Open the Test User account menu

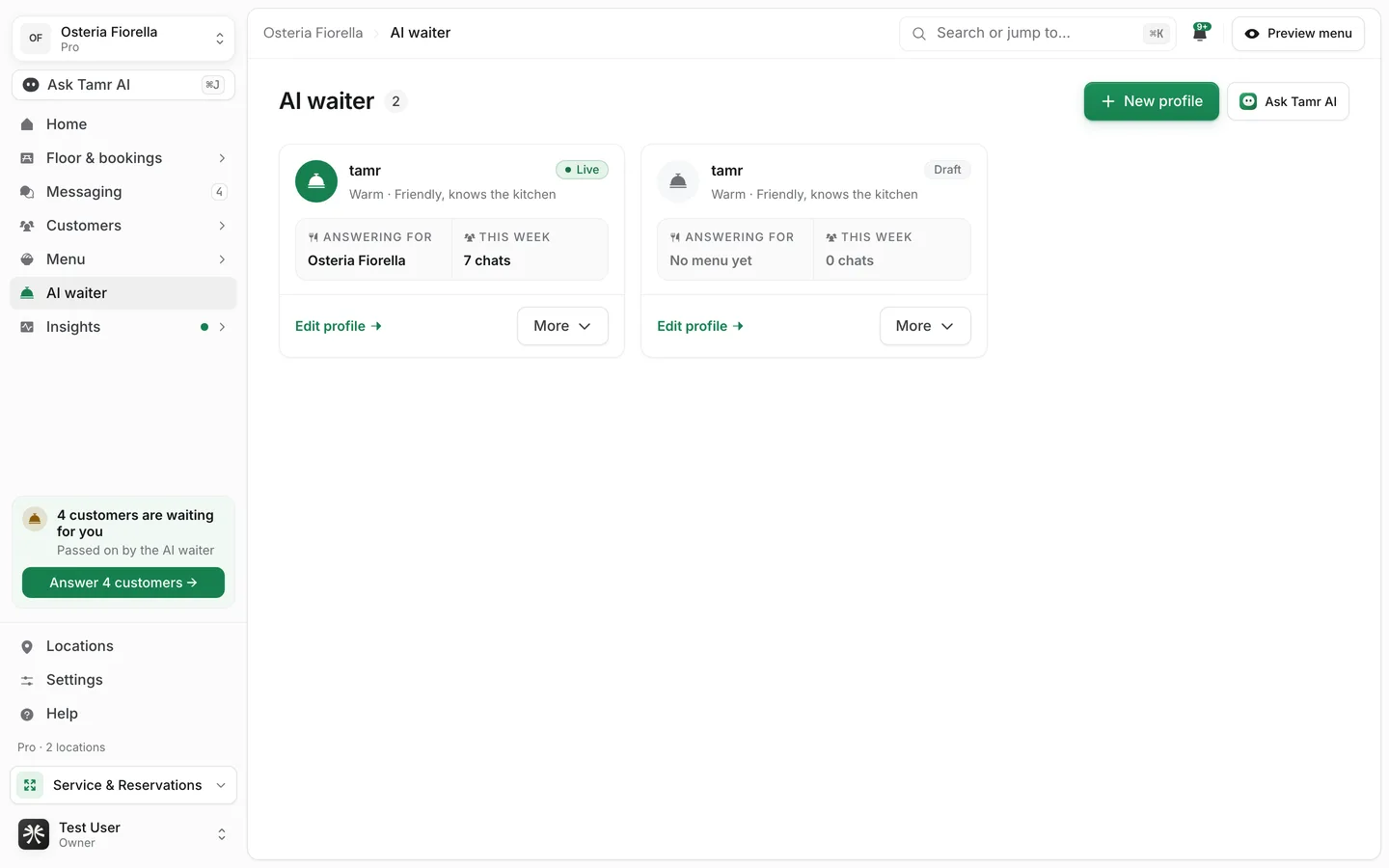point(123,834)
